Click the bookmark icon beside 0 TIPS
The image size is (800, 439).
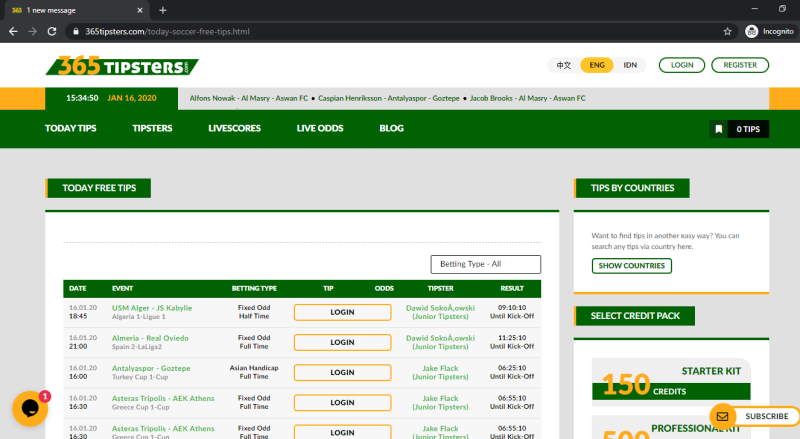click(719, 129)
